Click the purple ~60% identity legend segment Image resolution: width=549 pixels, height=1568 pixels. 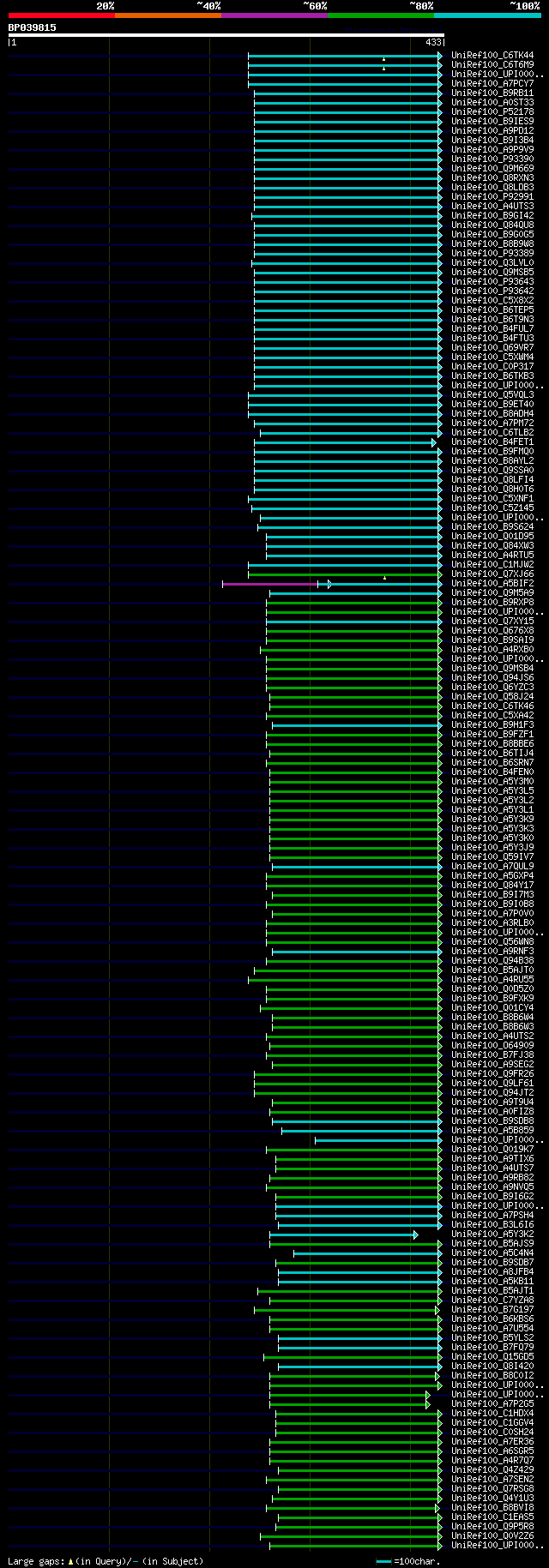(274, 15)
